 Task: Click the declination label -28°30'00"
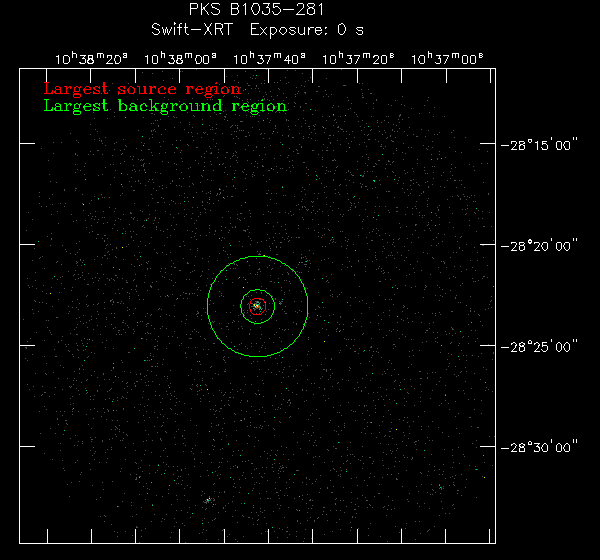click(x=539, y=447)
